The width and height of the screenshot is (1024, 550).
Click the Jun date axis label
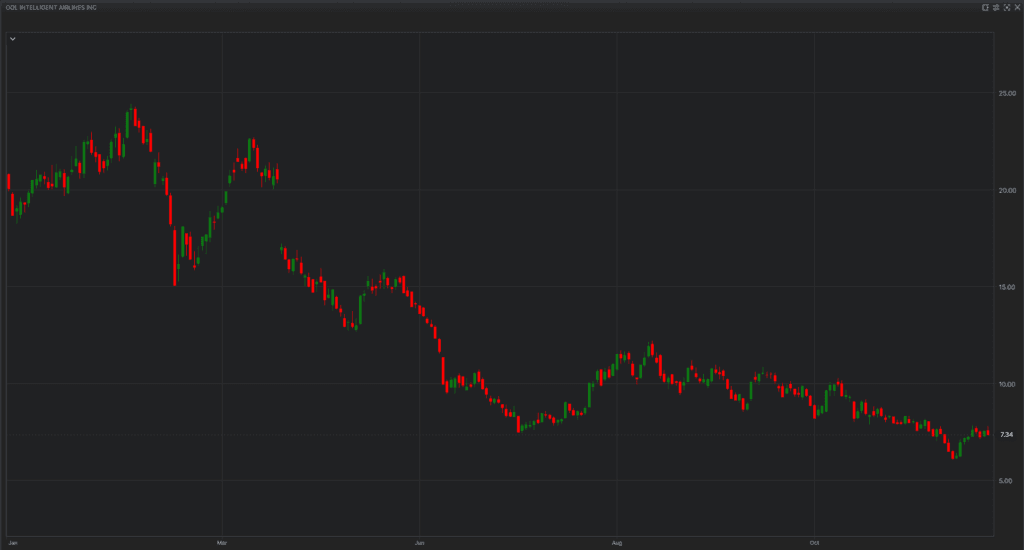[419, 543]
